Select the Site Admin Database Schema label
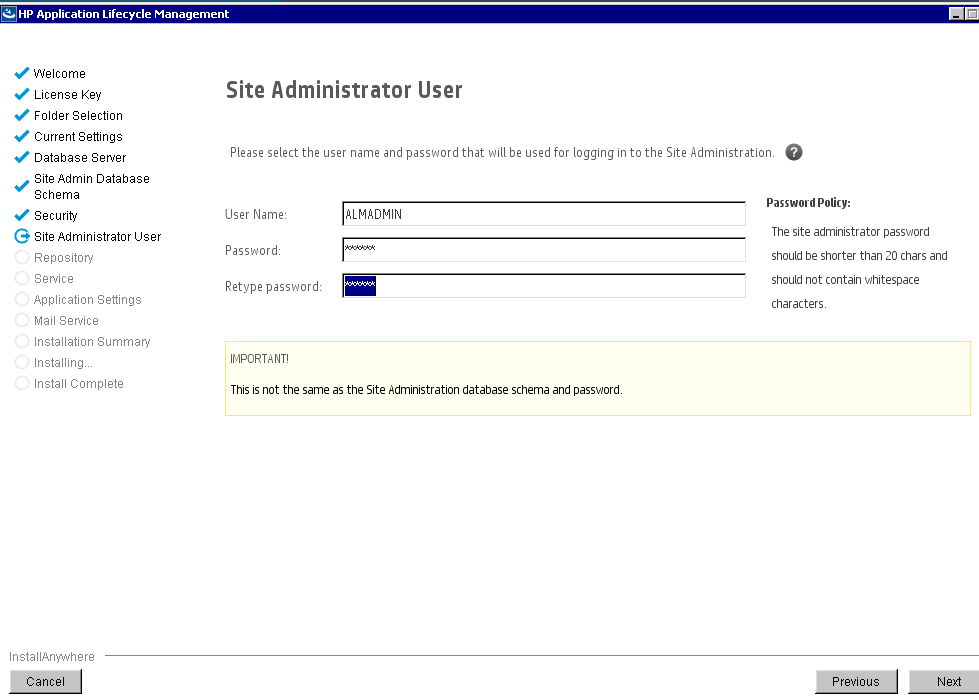 coord(92,187)
